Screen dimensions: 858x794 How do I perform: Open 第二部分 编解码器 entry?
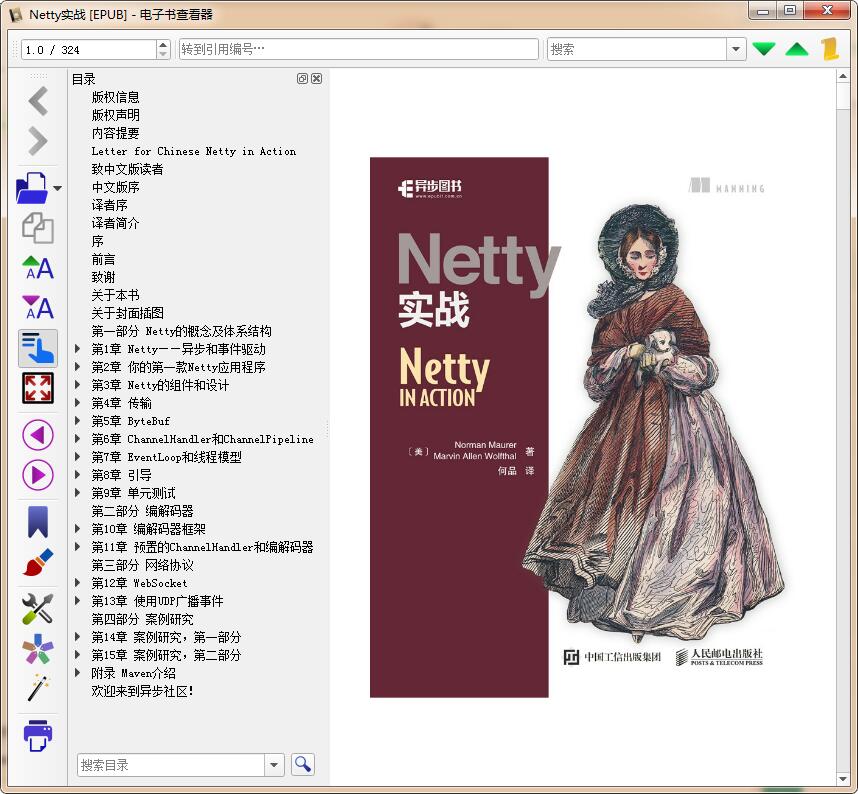(142, 511)
